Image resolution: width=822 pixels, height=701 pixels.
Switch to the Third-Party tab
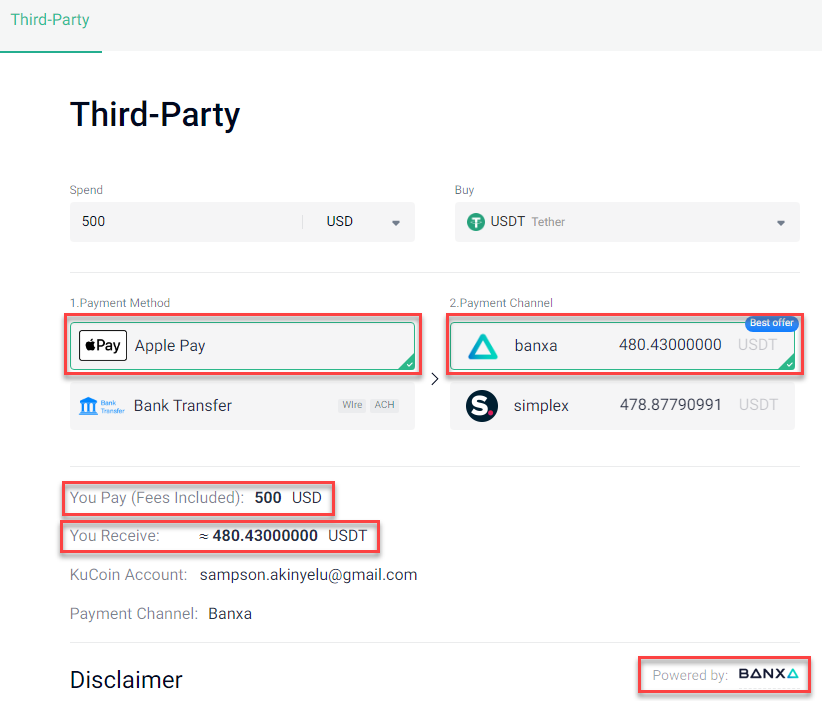50,20
